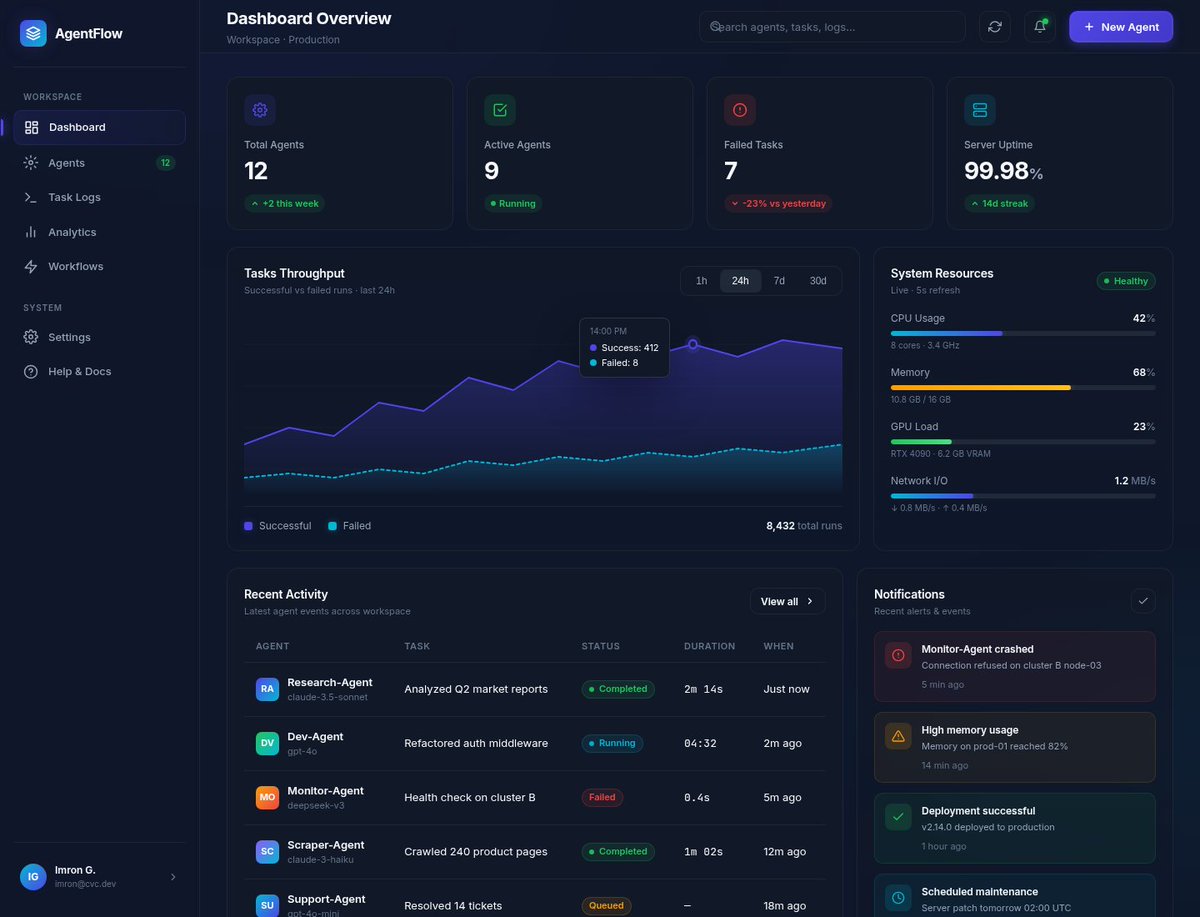The height and width of the screenshot is (917, 1200).
Task: Click the Failed Tasks alert icon
Action: 740,110
